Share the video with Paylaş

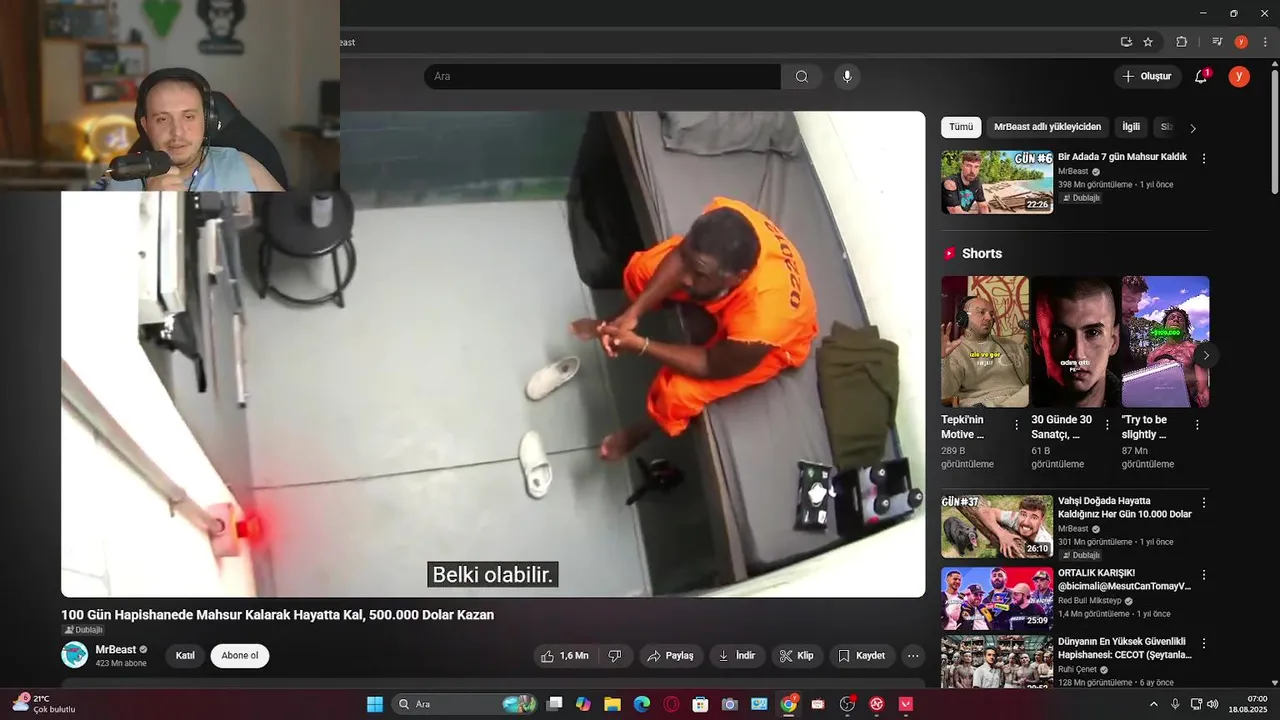[670, 656]
